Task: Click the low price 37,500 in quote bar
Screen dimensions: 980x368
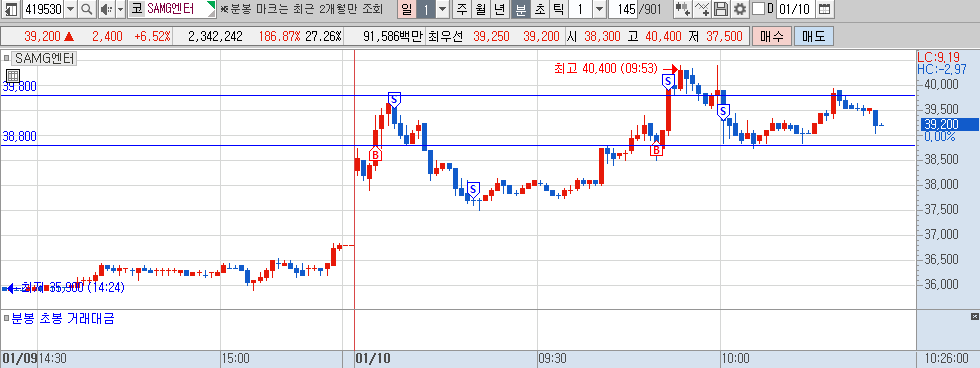Action: click(724, 37)
